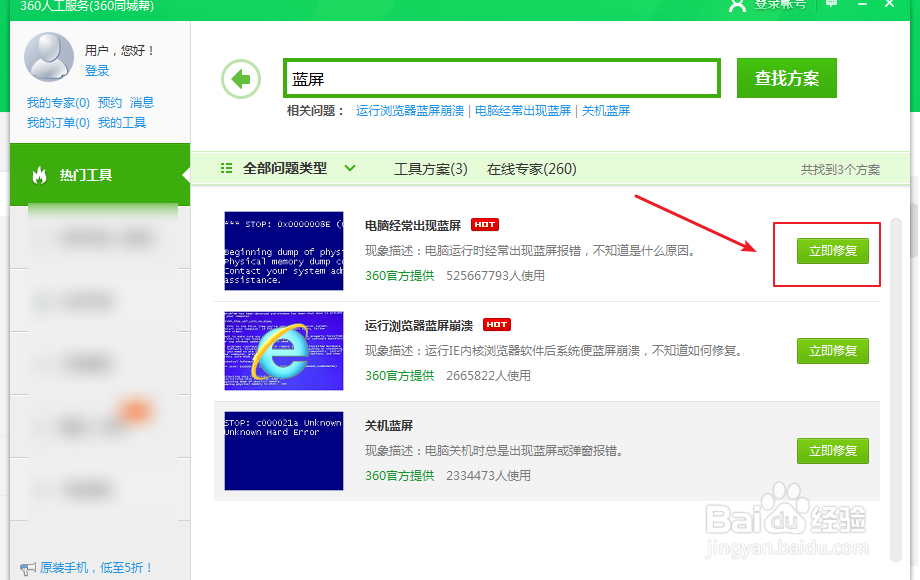The image size is (920, 580).
Task: Click related question 电脑经常出现蓝屏 link
Action: (523, 111)
